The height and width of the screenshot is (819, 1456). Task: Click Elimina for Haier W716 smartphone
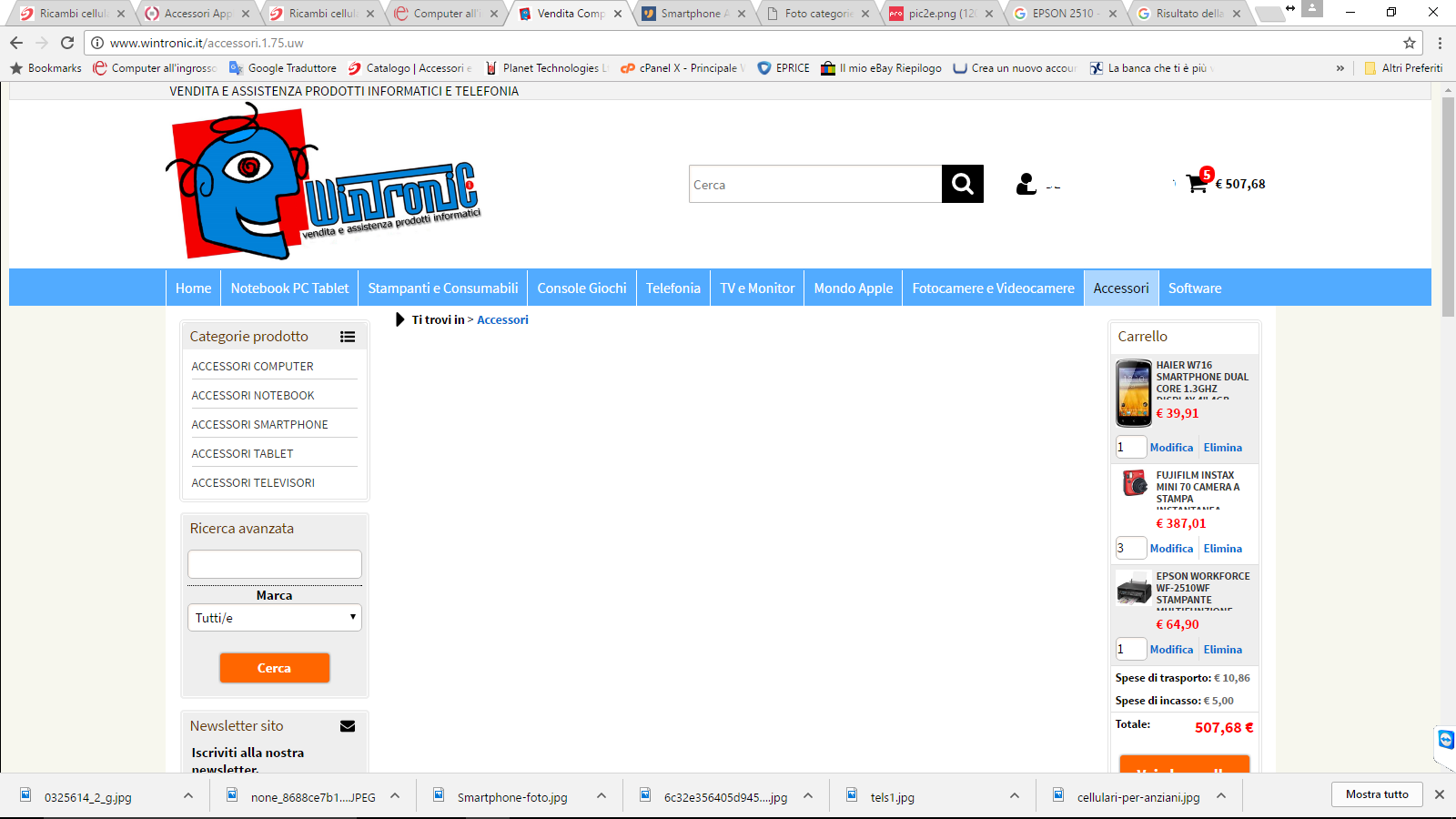(1222, 448)
